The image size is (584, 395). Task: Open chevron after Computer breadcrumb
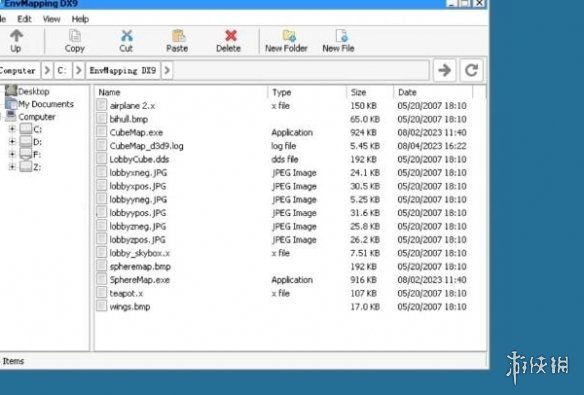click(x=47, y=70)
